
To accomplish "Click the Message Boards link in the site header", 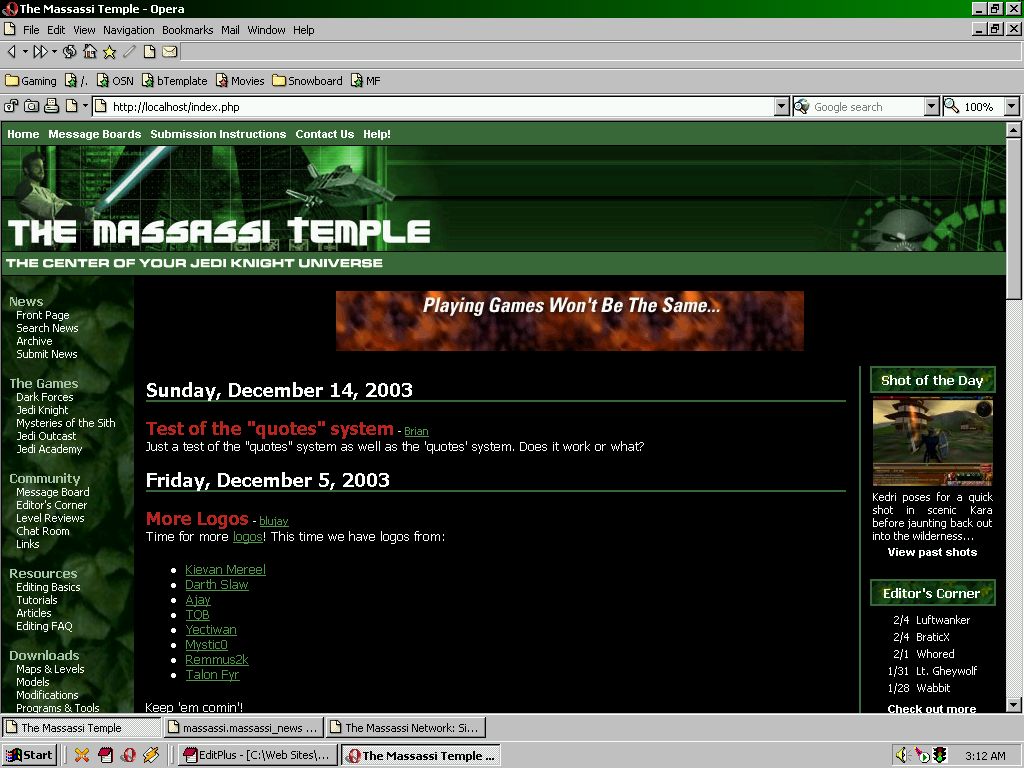I will 95,134.
